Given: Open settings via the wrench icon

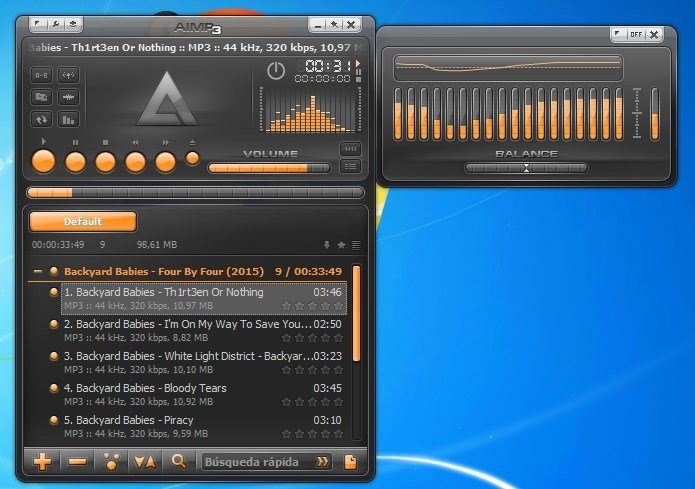Looking at the screenshot, I should point(56,23).
